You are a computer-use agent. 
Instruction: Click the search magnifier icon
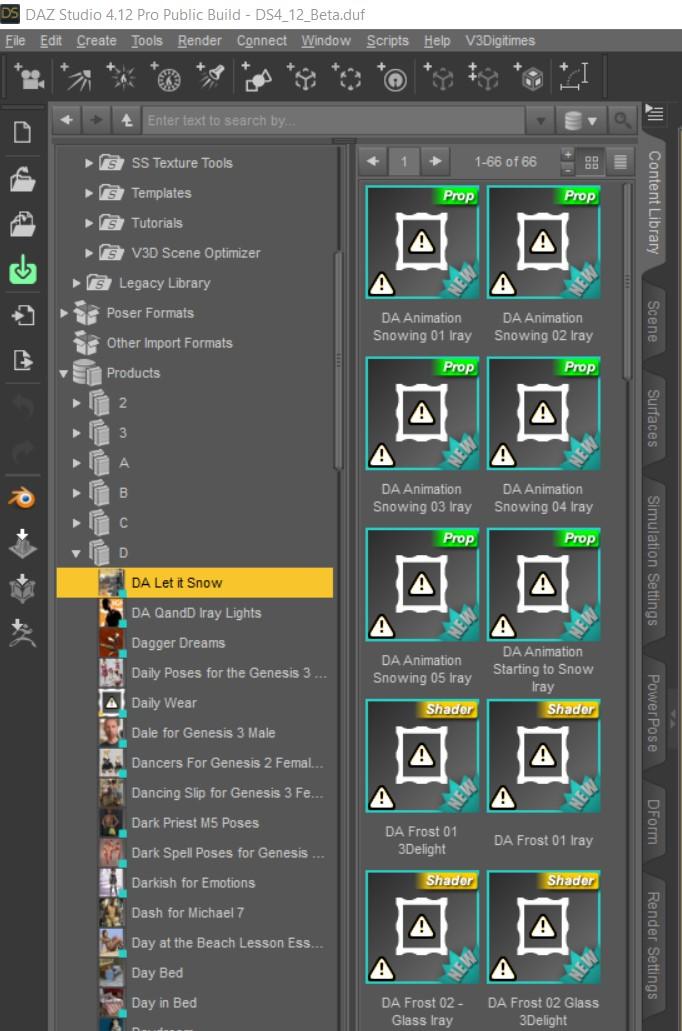[621, 120]
